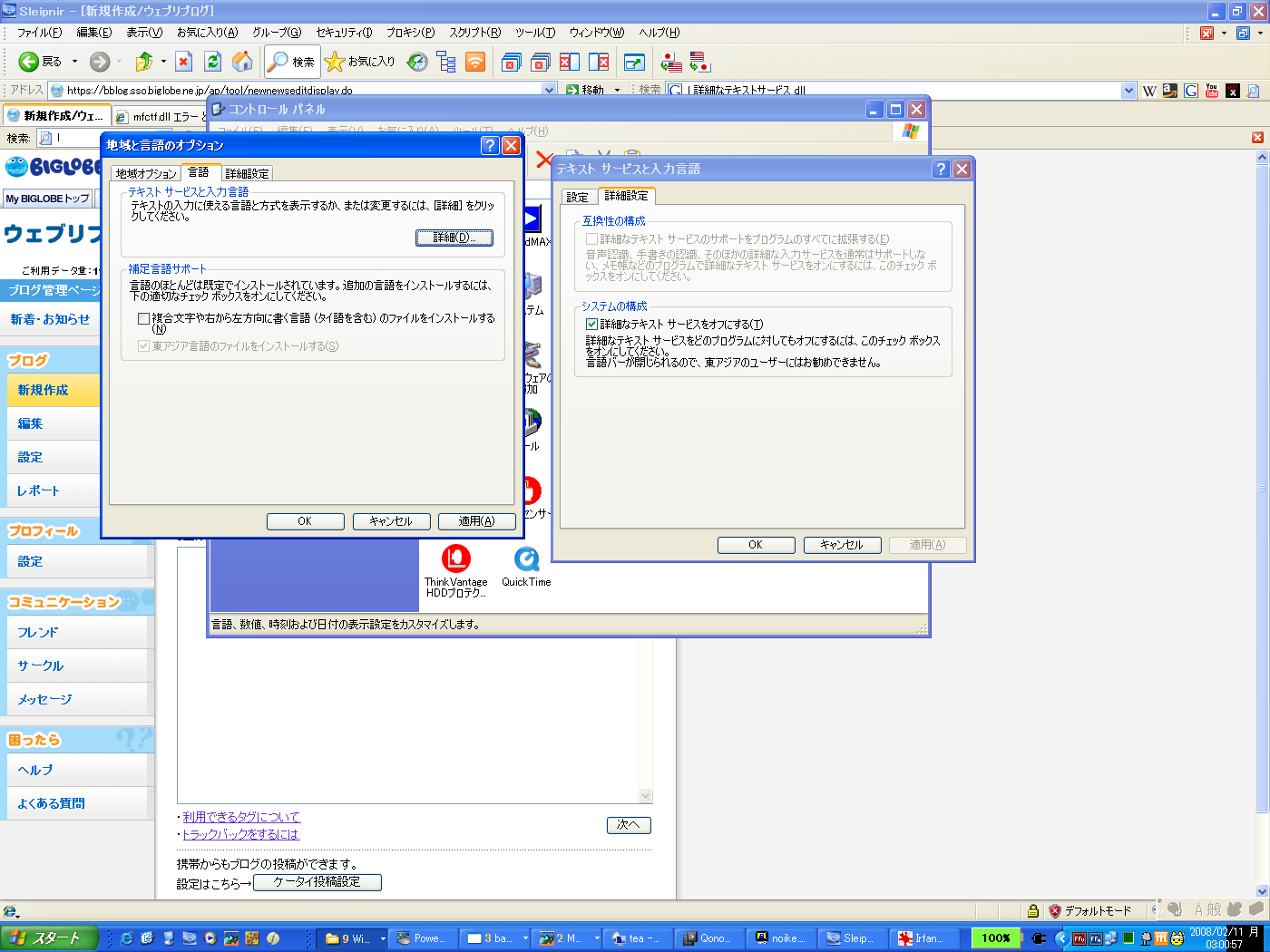The height and width of the screenshot is (952, 1270).
Task: Uncheck 詳細なテキスト サービスをオフにする checkbox
Action: click(592, 325)
